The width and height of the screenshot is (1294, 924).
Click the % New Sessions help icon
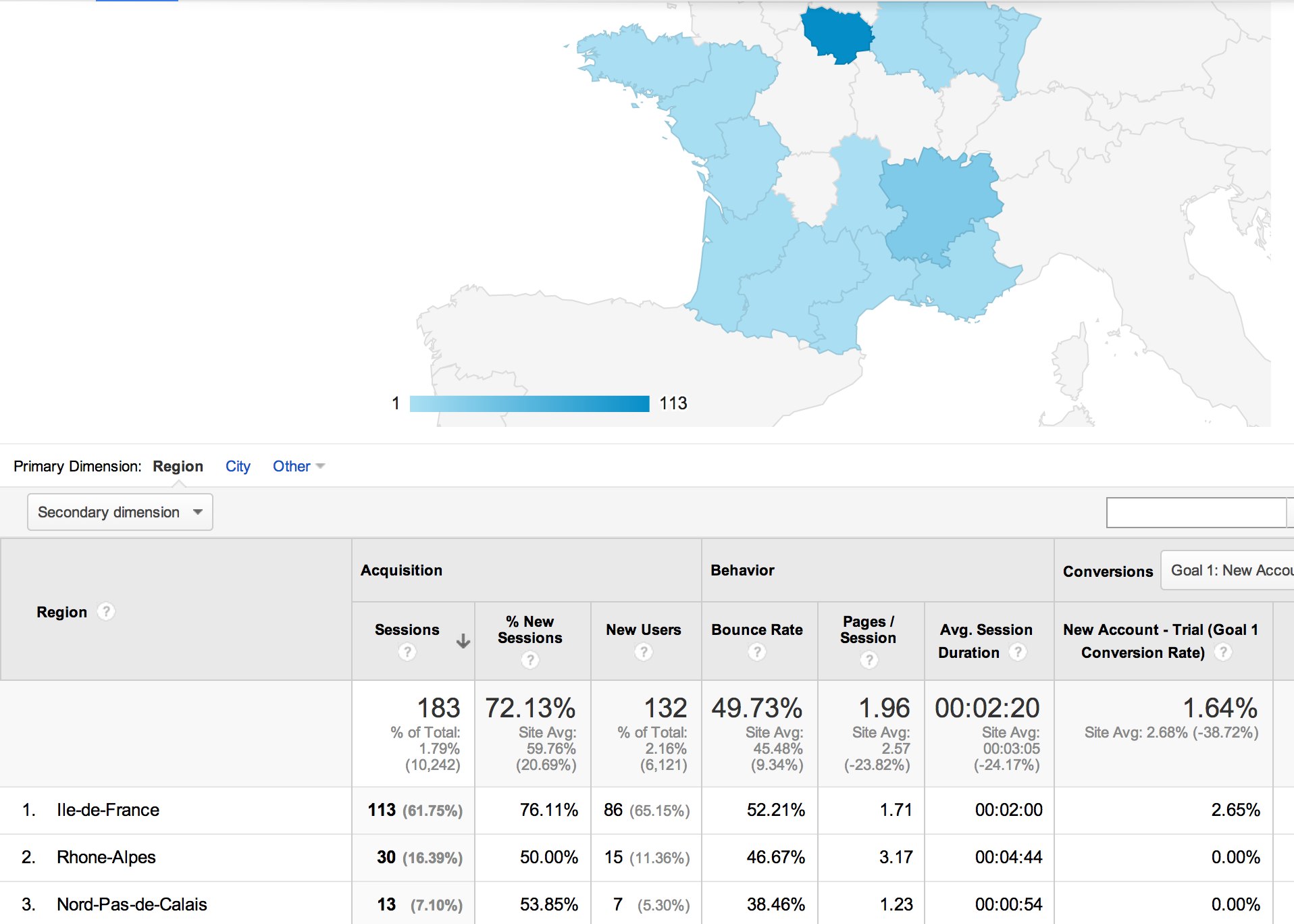coord(530,660)
